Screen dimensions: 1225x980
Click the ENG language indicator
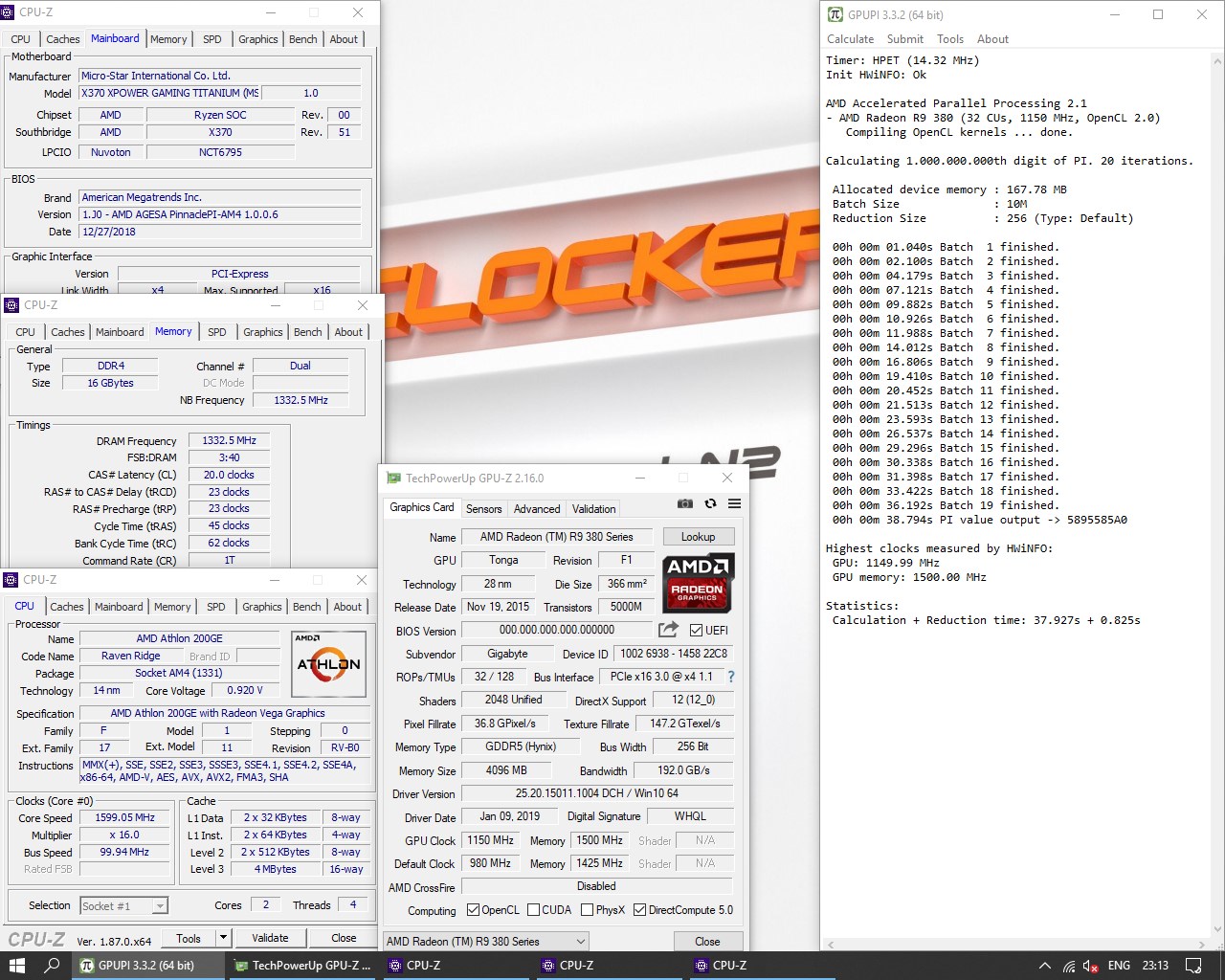(1119, 966)
